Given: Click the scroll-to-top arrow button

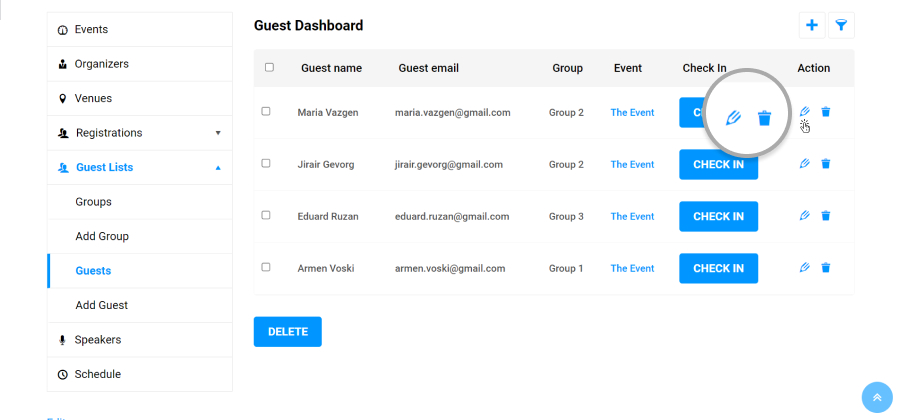Looking at the screenshot, I should click(877, 397).
